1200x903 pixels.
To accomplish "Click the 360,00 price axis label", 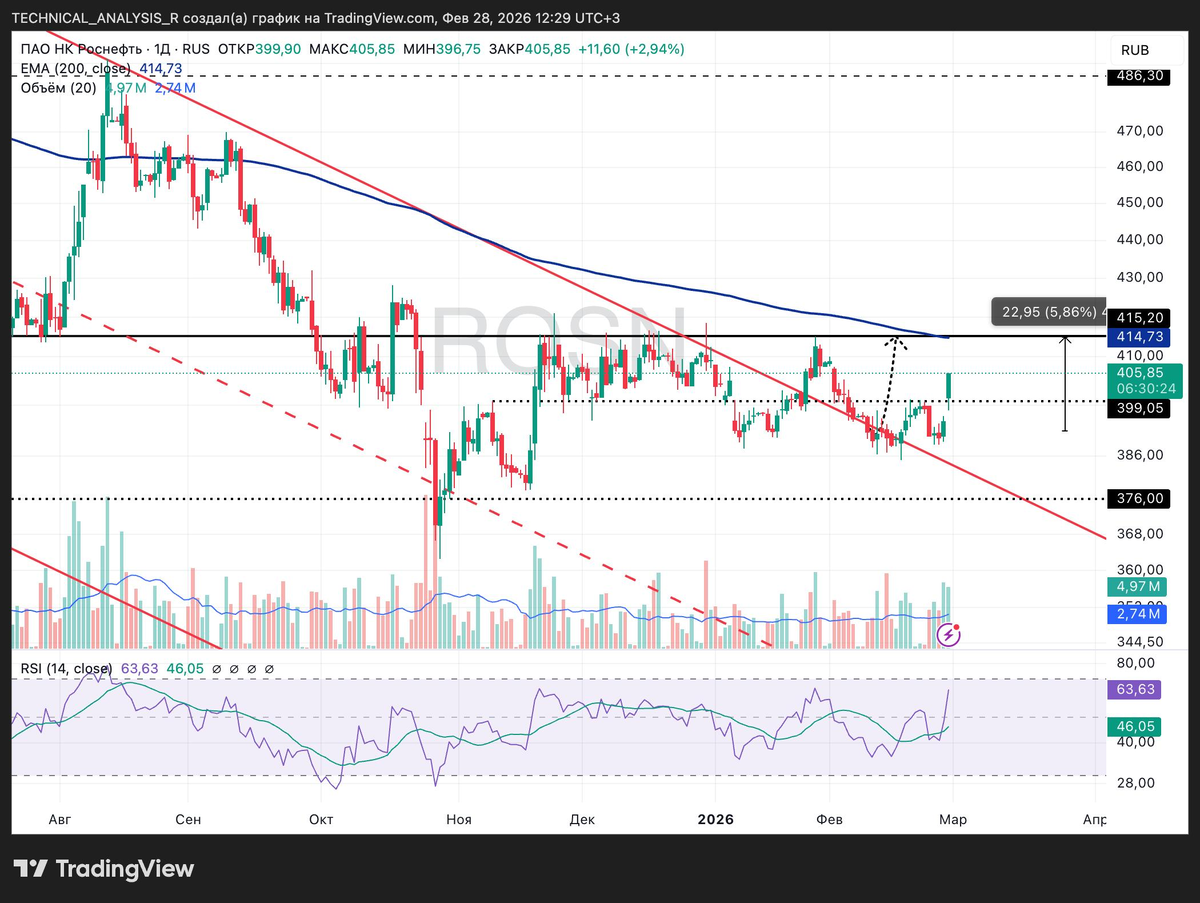I will pos(1139,570).
